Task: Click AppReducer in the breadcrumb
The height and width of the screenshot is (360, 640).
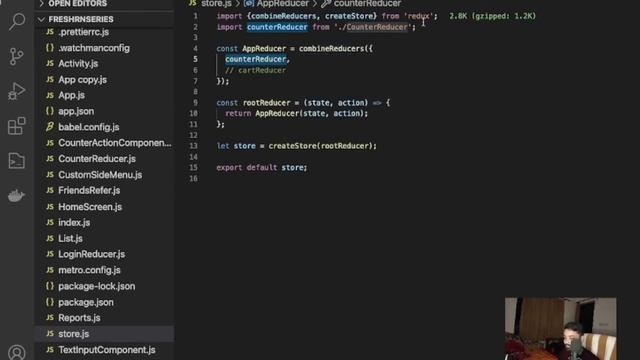Action: coord(282,4)
